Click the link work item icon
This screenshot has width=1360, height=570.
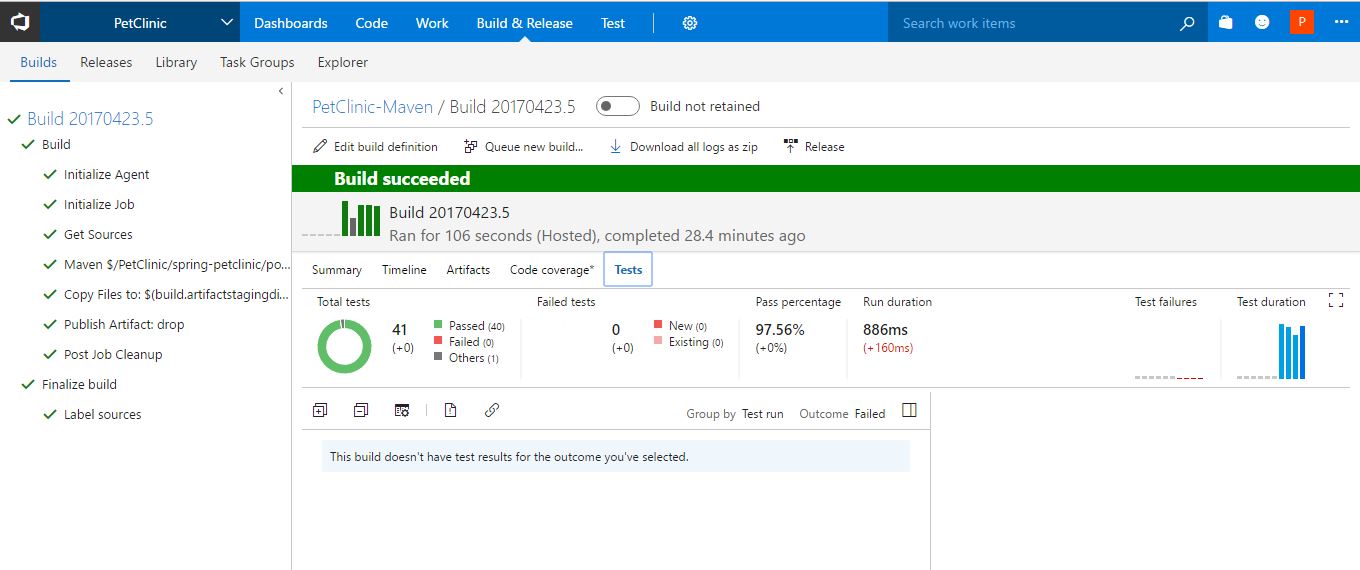491,410
